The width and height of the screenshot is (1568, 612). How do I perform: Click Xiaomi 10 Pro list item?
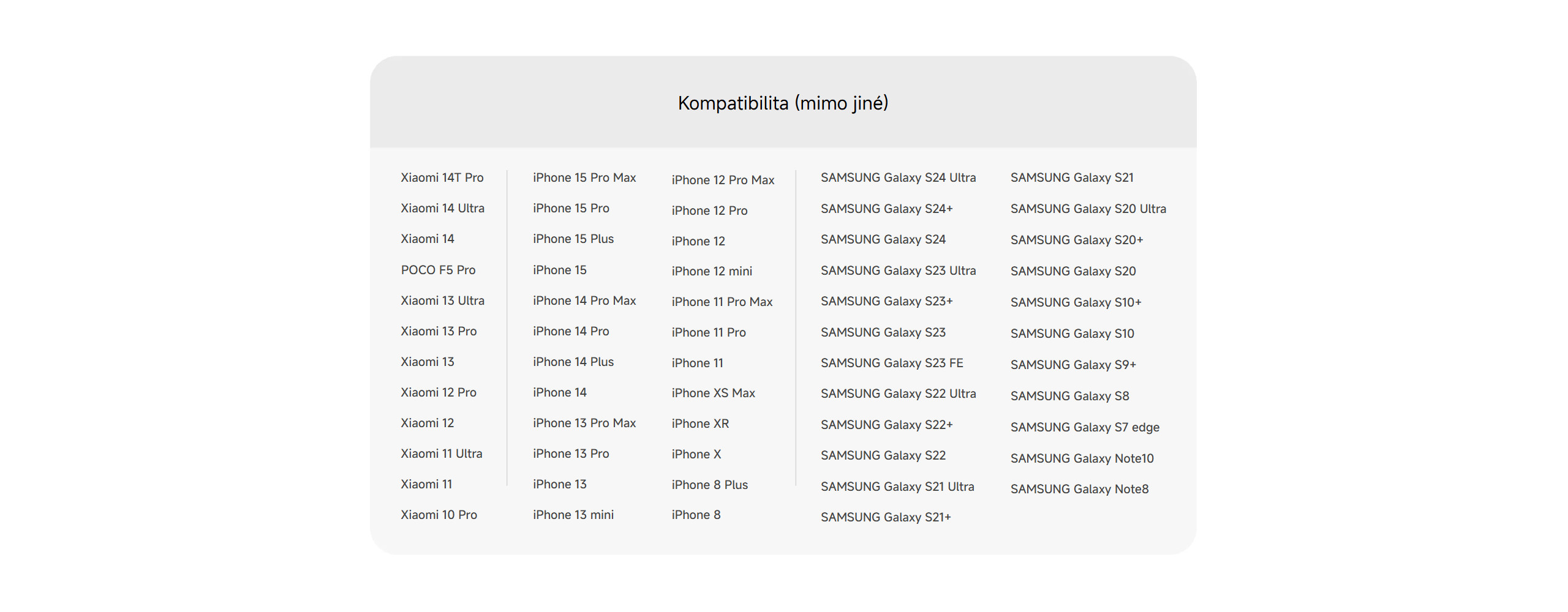(439, 515)
